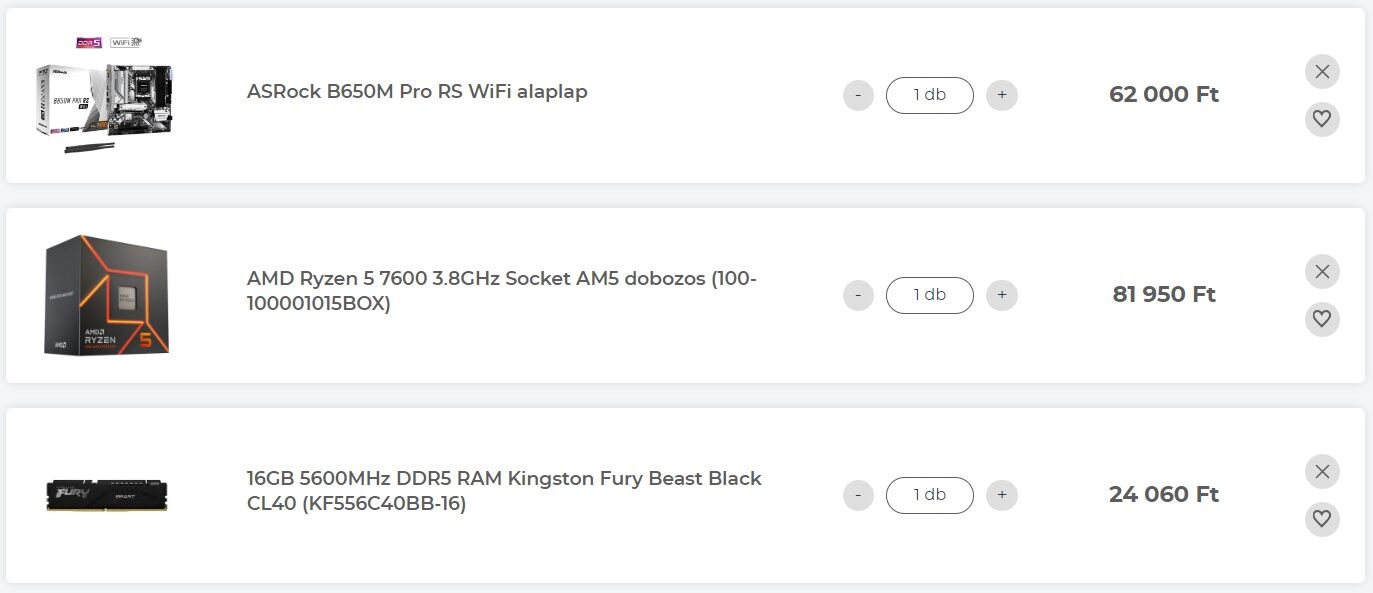This screenshot has height=593, width=1373.
Task: Add Kingston Fury Beast RAM to wishlist
Action: coord(1322,520)
